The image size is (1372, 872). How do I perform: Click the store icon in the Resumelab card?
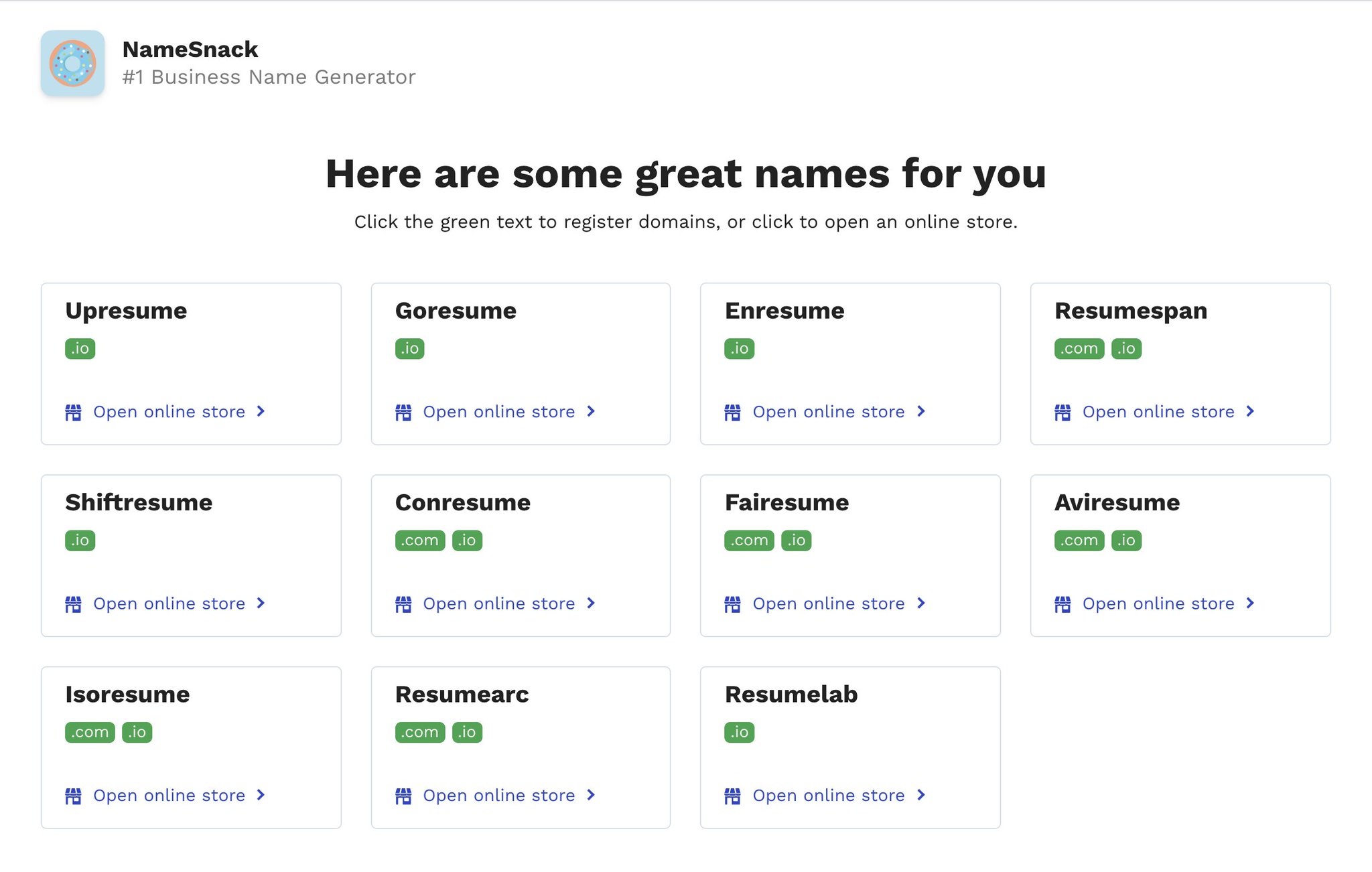(x=732, y=796)
